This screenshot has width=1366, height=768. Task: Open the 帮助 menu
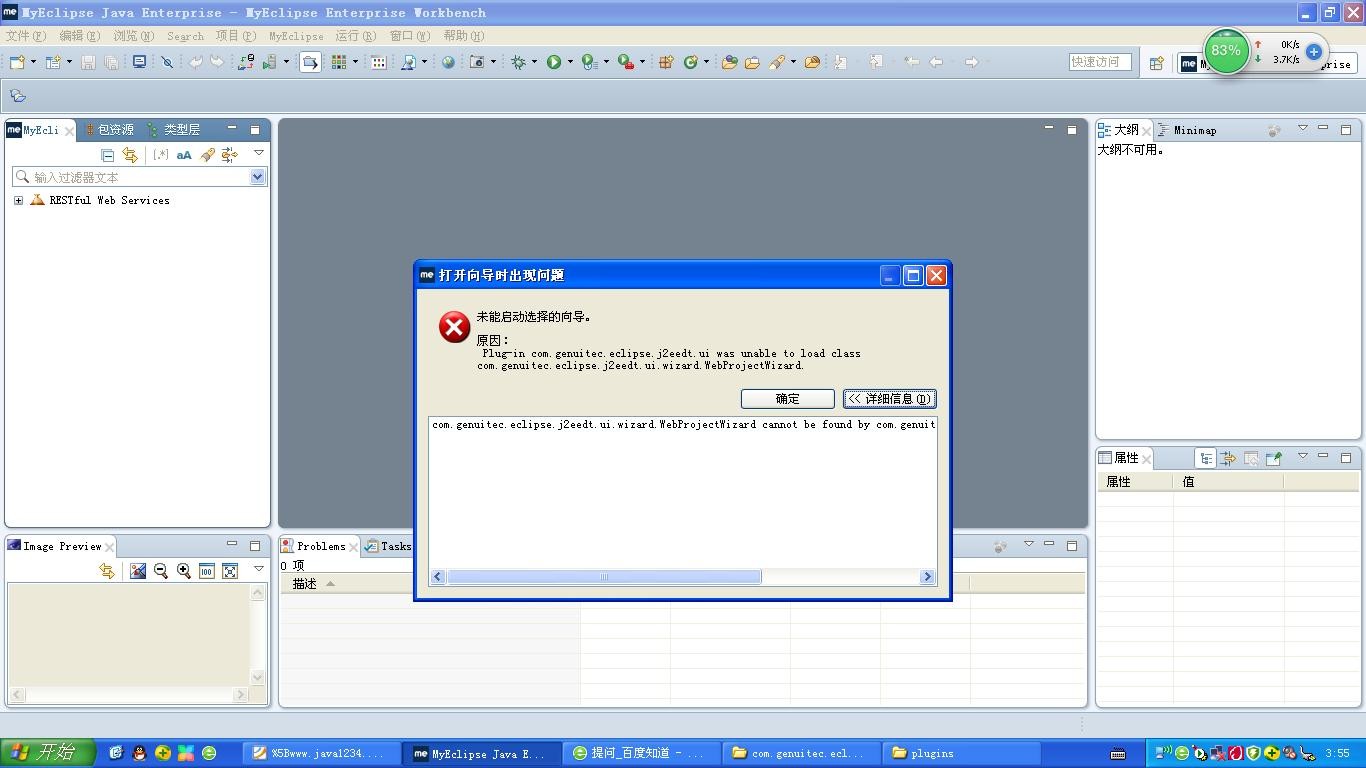[464, 36]
